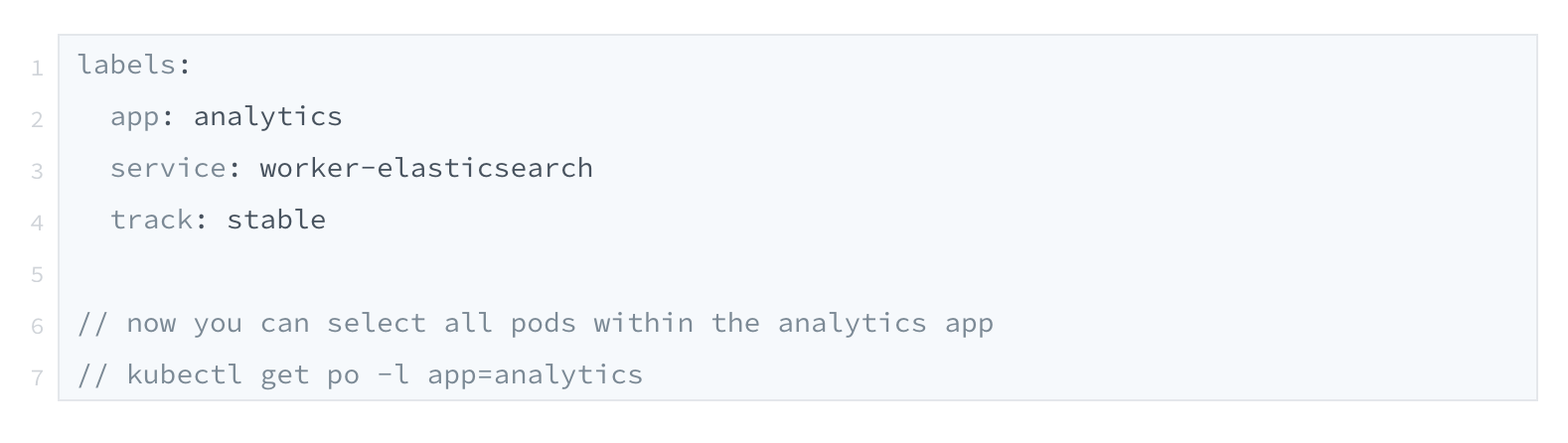Image resolution: width=1568 pixels, height=443 pixels.
Task: Place cursor on the labels key
Action: click(127, 65)
